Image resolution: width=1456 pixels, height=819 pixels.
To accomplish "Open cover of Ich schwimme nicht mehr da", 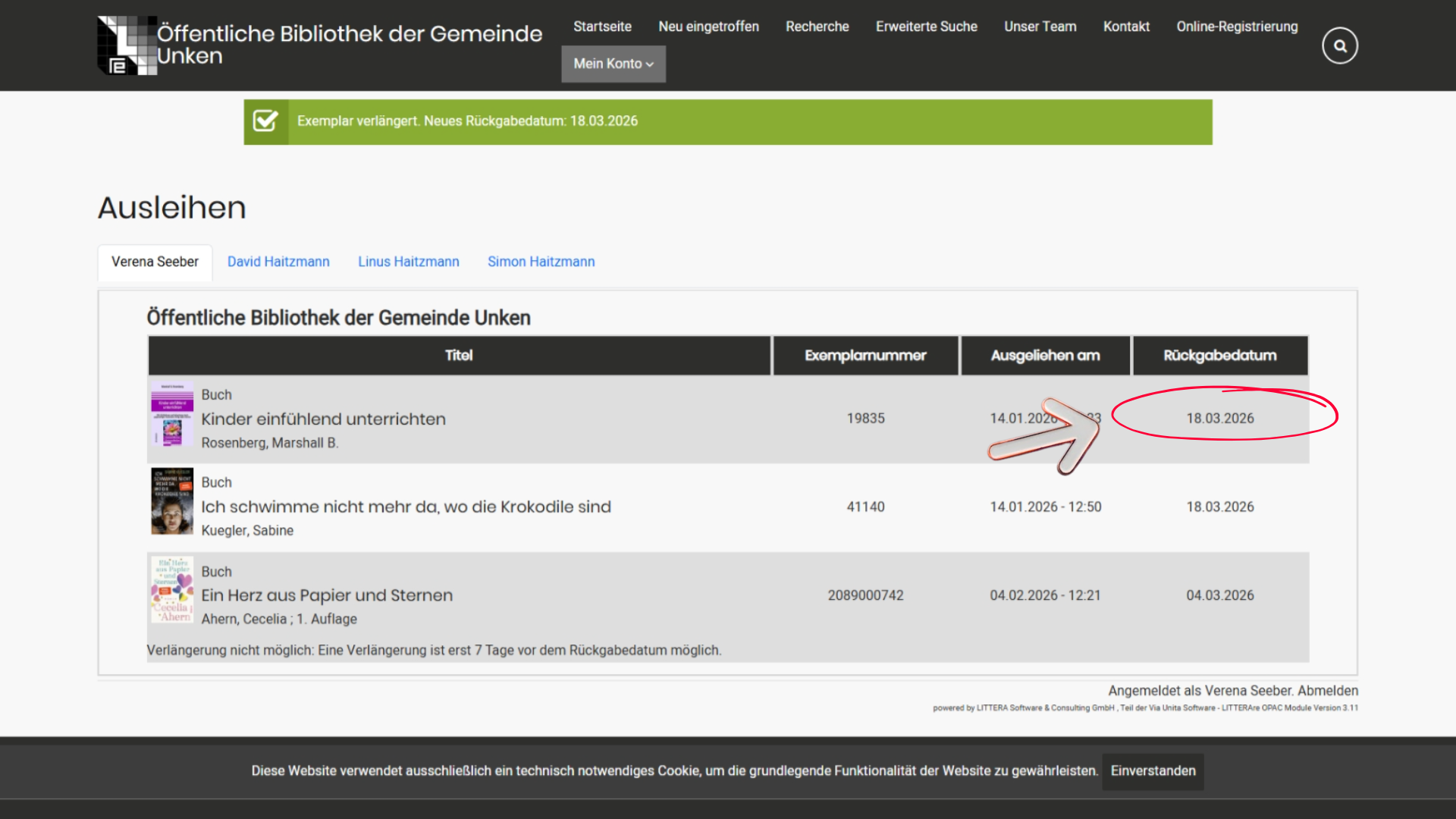I will pos(172,502).
